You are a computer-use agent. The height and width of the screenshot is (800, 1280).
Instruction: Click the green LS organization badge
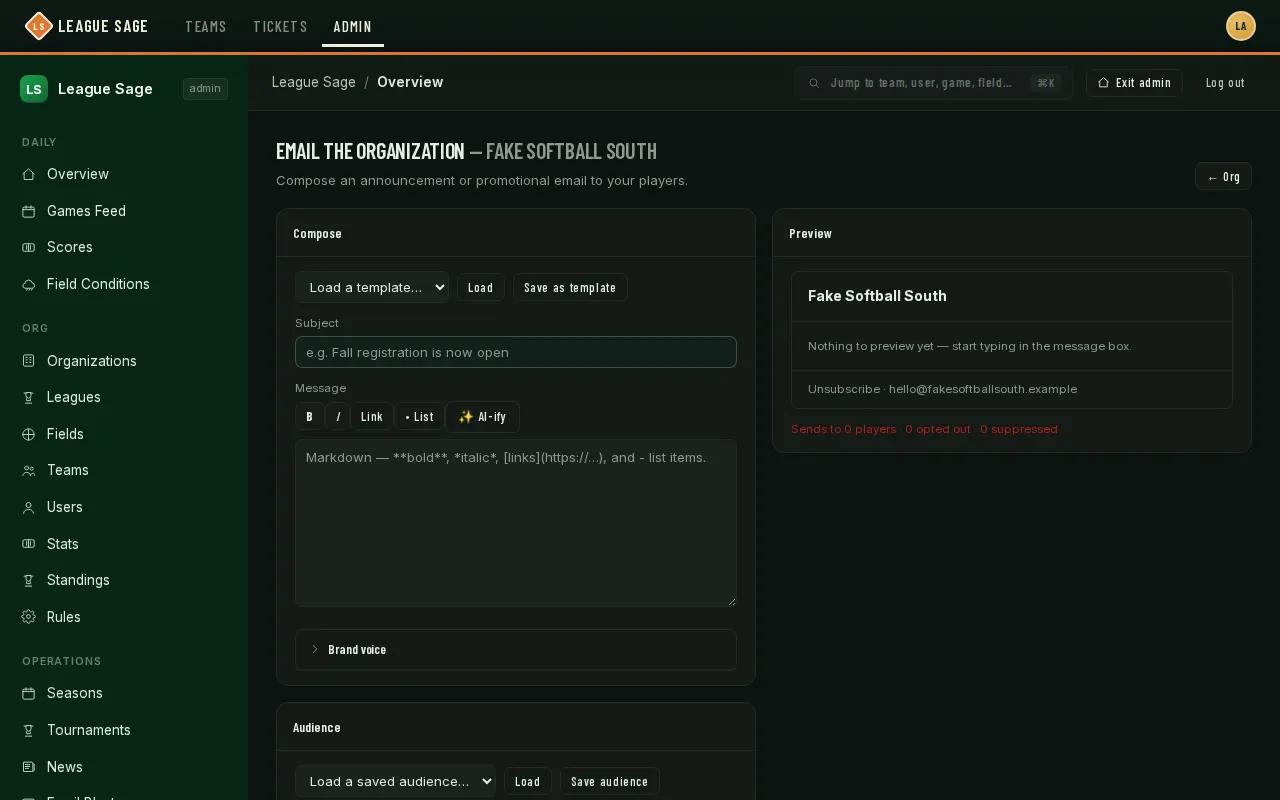click(34, 89)
